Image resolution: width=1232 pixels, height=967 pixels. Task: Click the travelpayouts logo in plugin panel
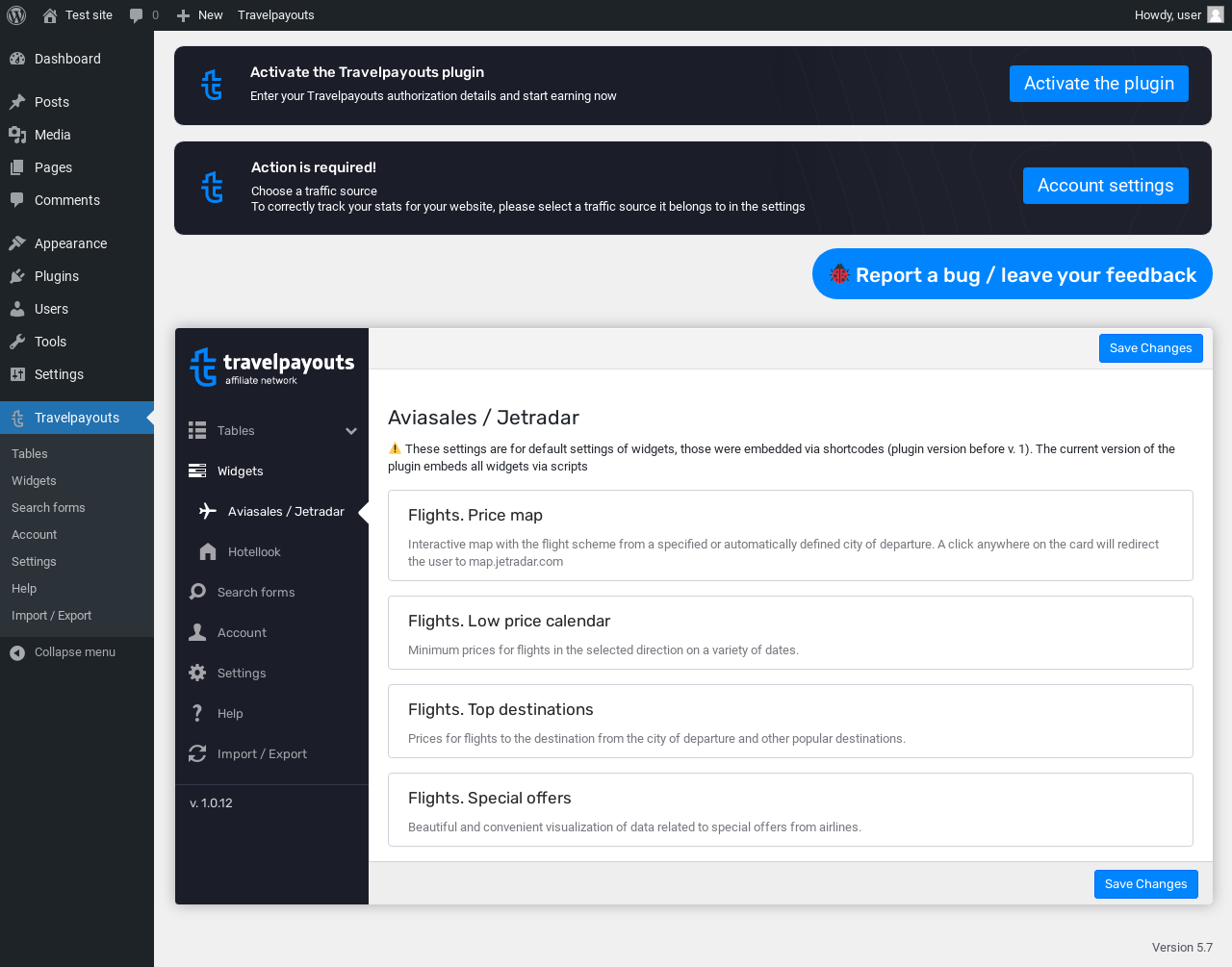point(272,367)
